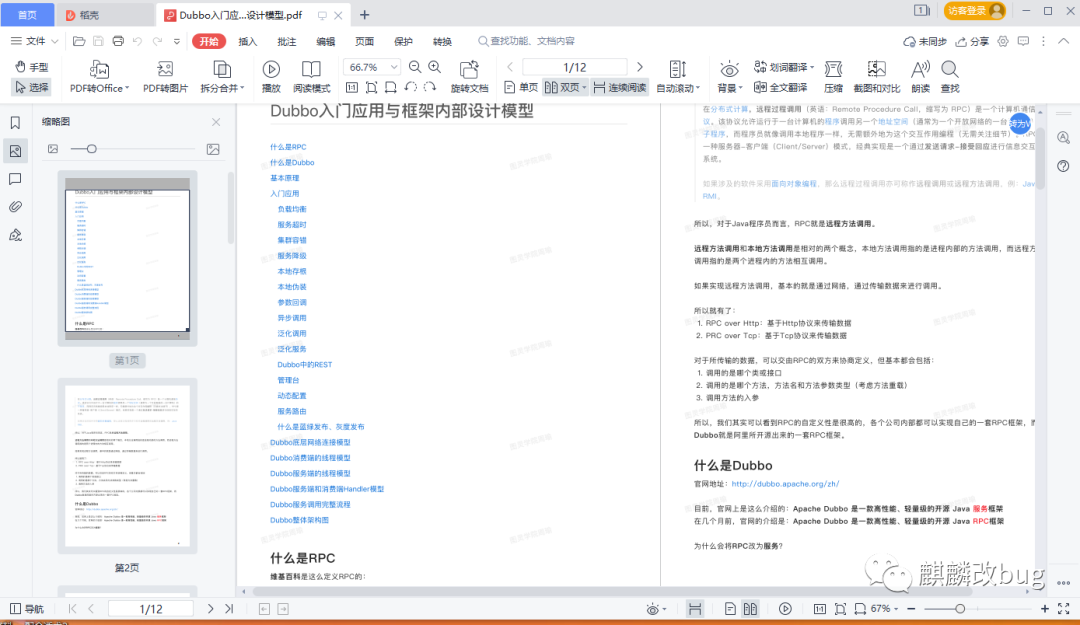Switch to the Edit ribbon tab
The width and height of the screenshot is (1080, 625).
[325, 41]
